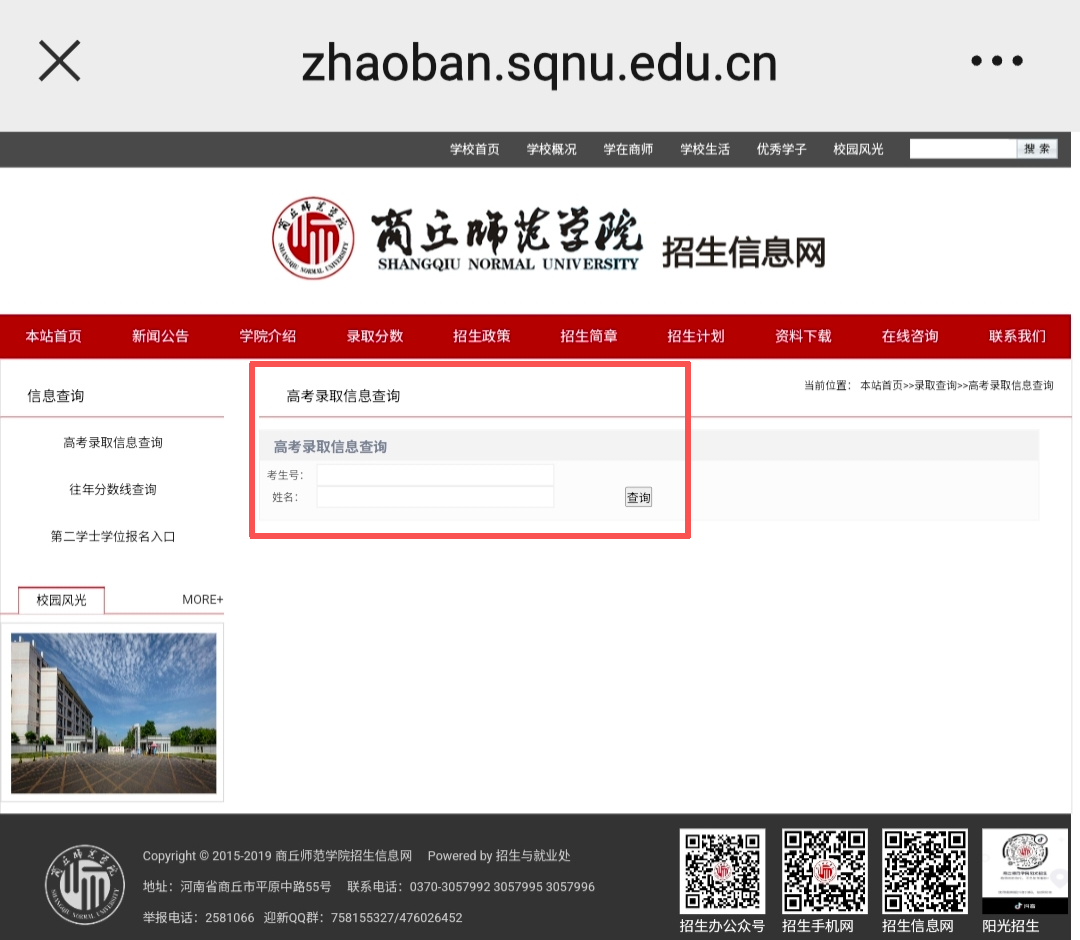Click the 联系电话 0370-3057992 footer text
1080x940 pixels.
coord(471,887)
